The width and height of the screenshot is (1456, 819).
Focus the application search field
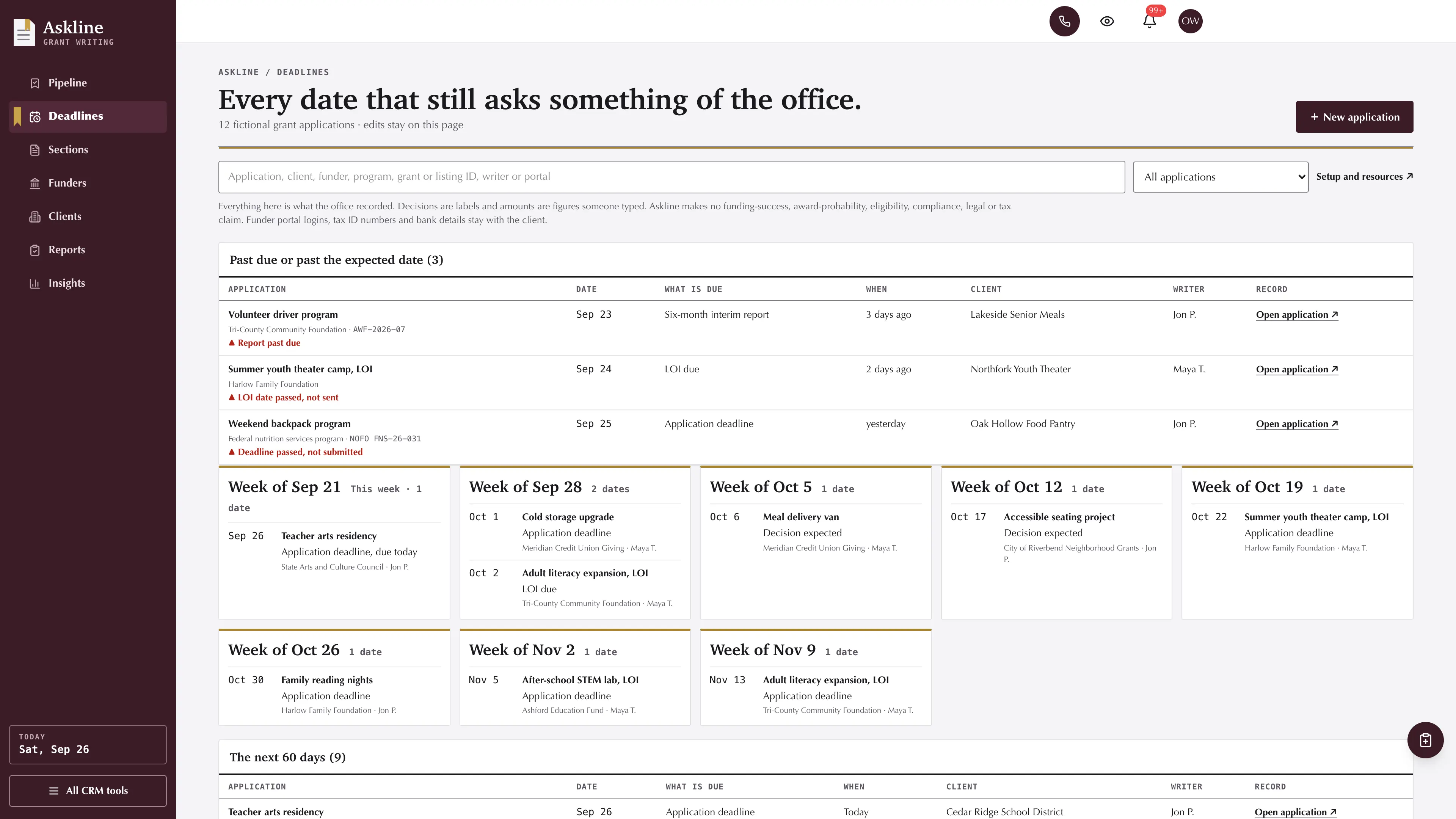point(672,177)
